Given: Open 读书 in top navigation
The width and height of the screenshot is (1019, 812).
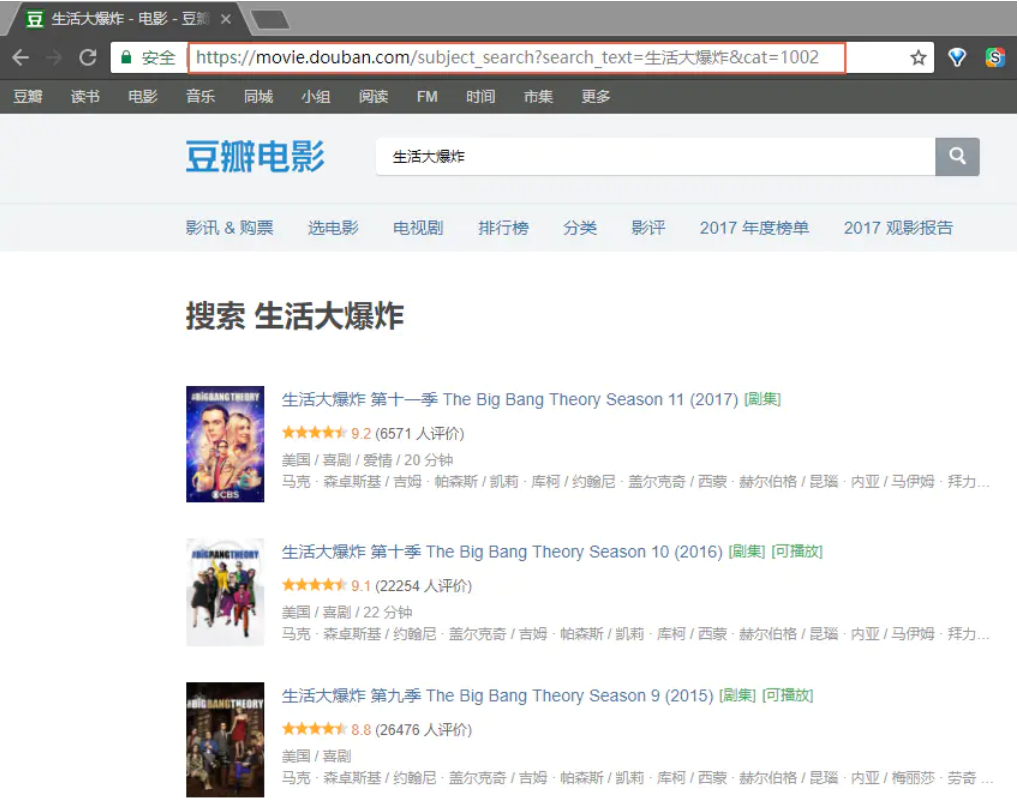Looking at the screenshot, I should [x=85, y=97].
